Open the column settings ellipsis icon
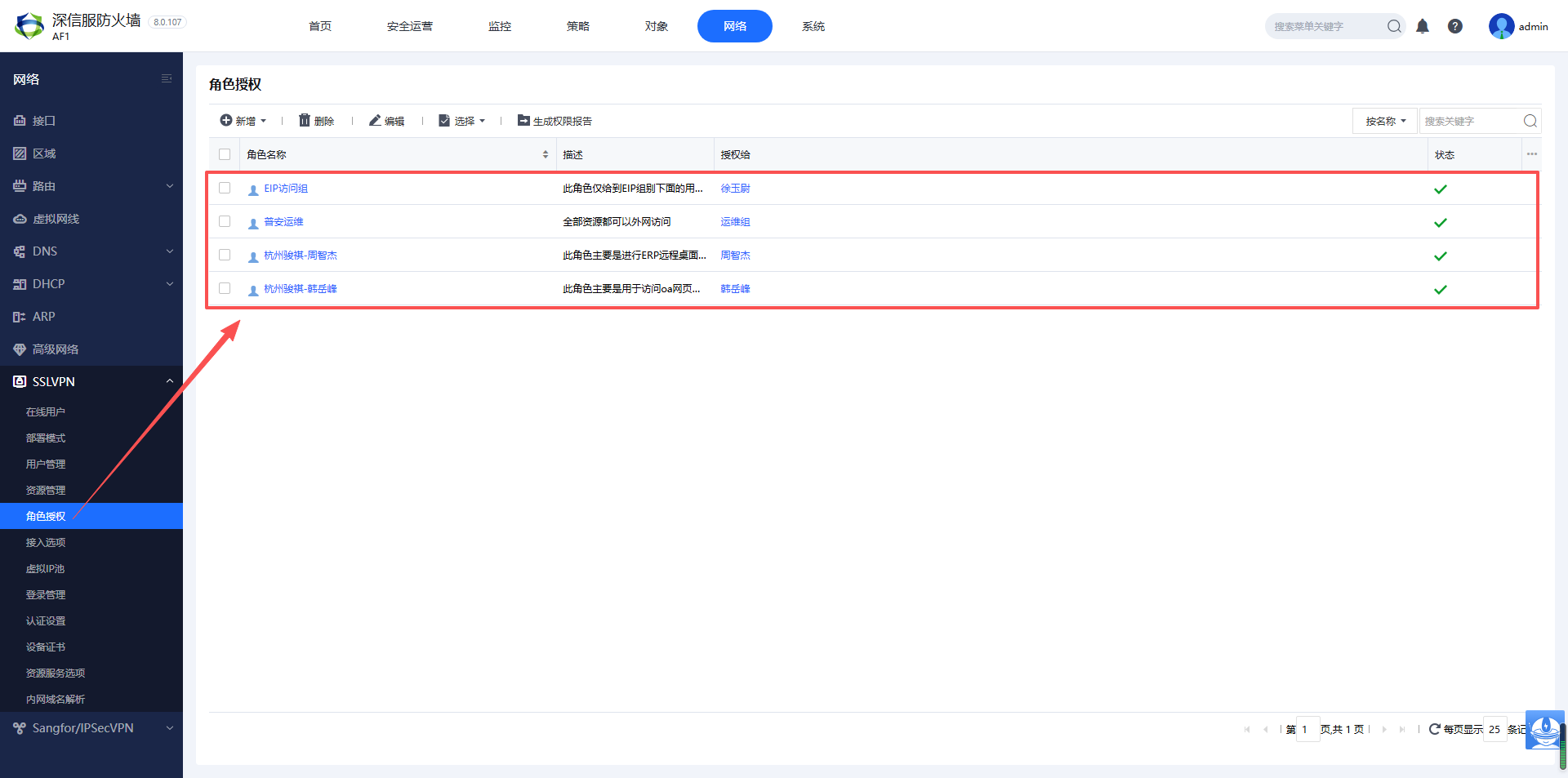The width and height of the screenshot is (1568, 778). pos(1532,154)
